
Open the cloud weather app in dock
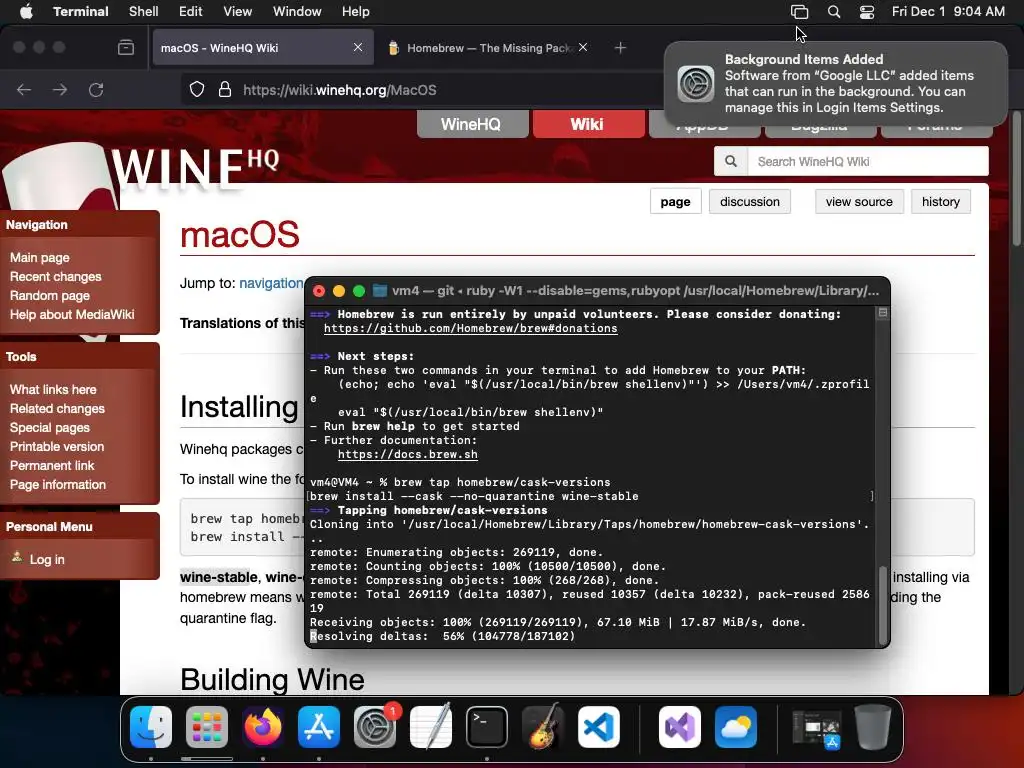click(736, 727)
